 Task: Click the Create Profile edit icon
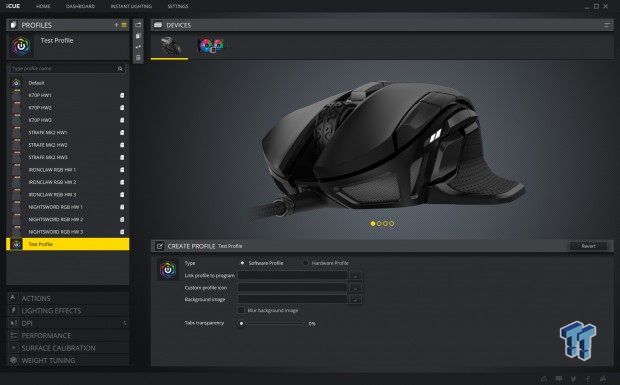(159, 246)
